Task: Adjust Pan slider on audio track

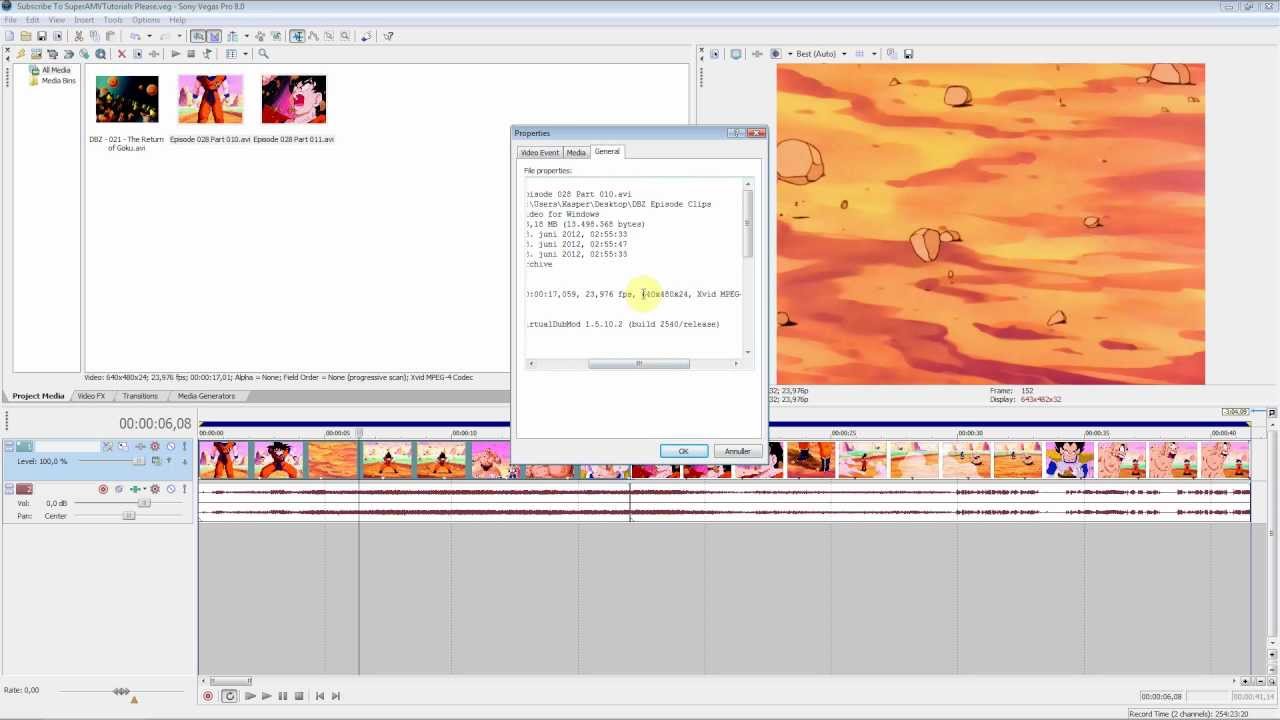Action: pos(128,516)
